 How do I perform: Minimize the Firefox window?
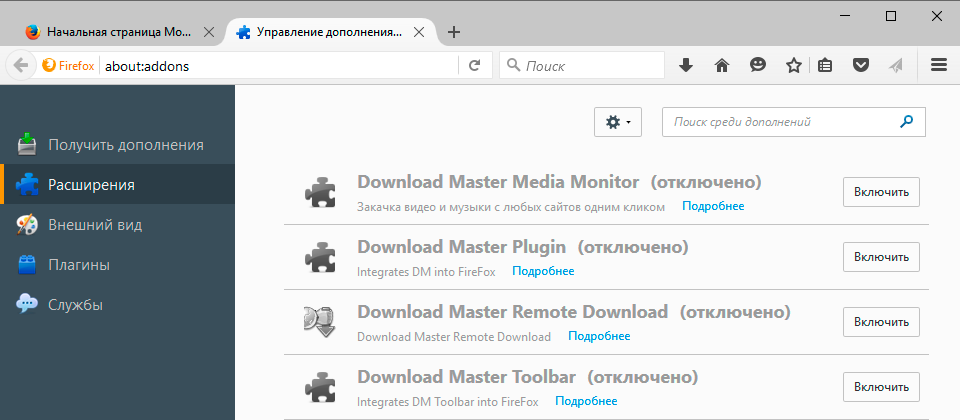tap(846, 17)
